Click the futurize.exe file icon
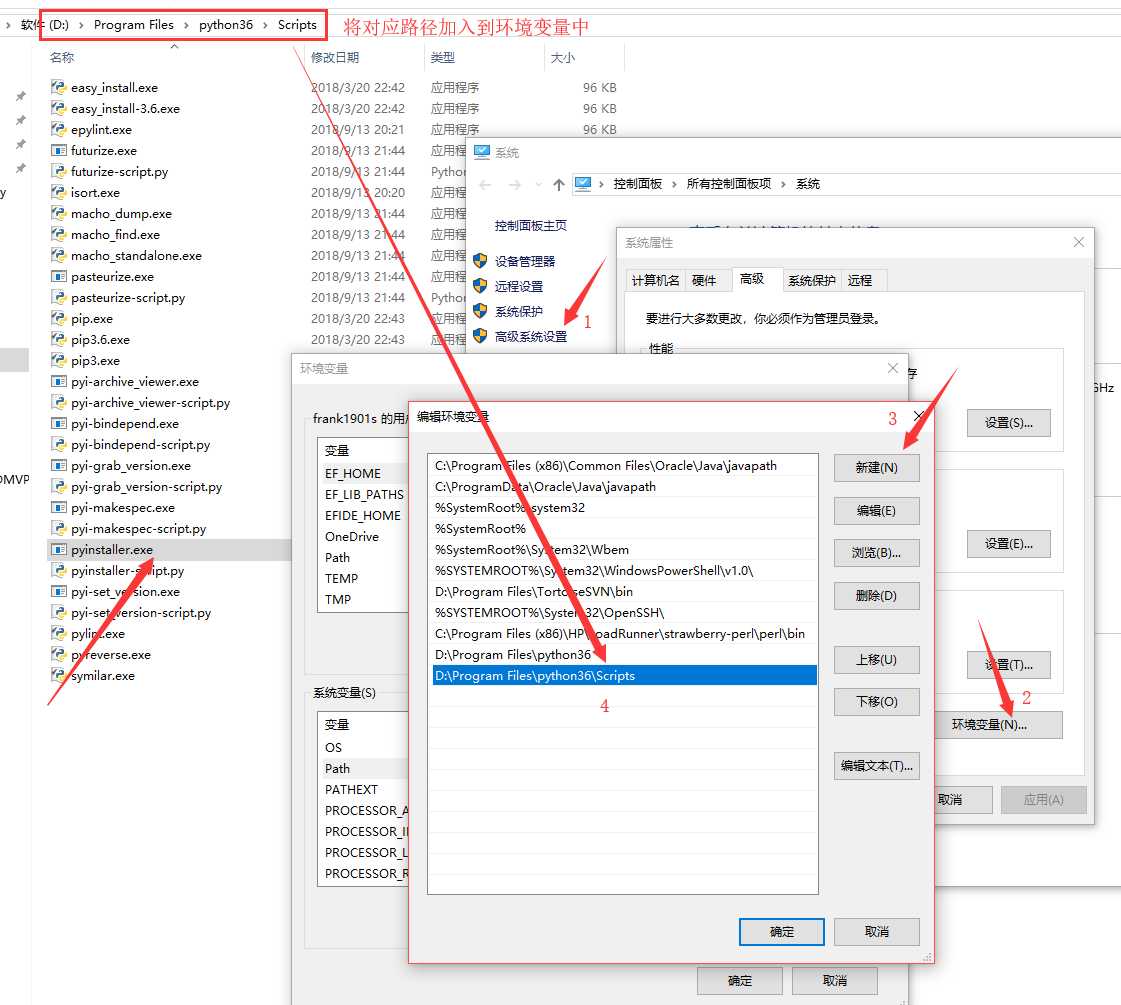 point(59,151)
